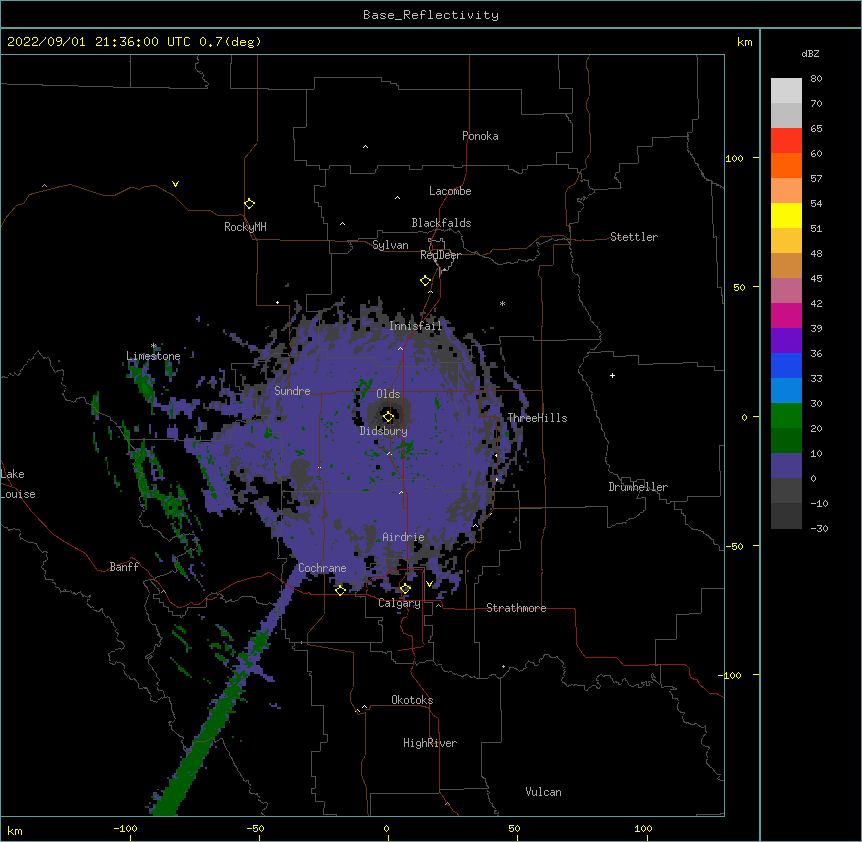Click the Lake Louise label
This screenshot has height=842, width=862.
click(17, 484)
